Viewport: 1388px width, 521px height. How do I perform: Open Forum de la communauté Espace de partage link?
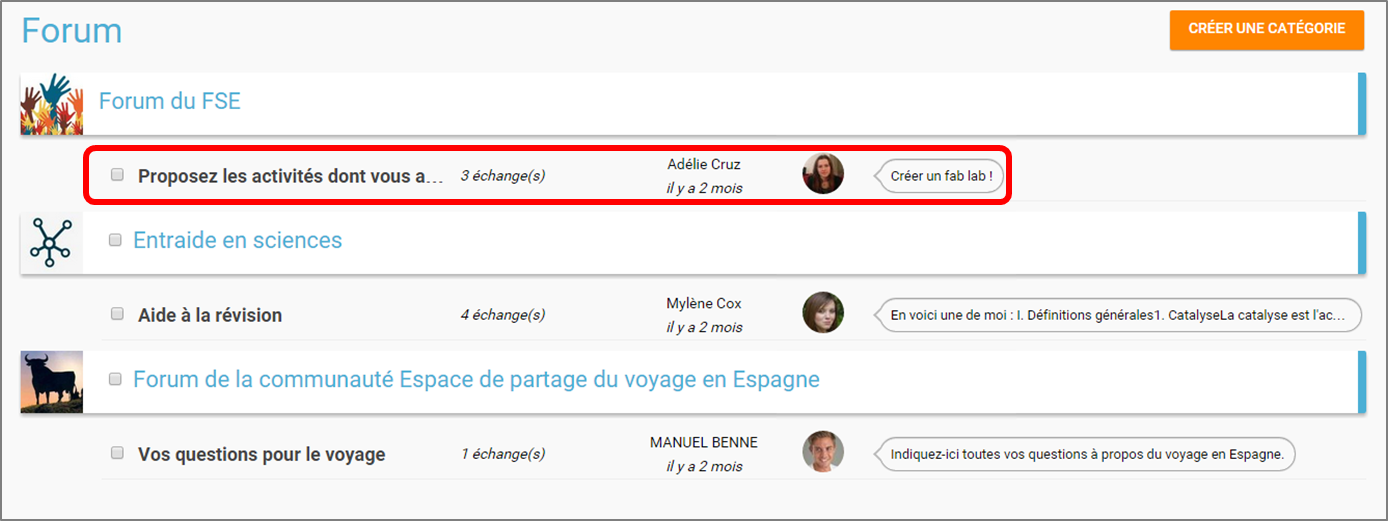476,380
